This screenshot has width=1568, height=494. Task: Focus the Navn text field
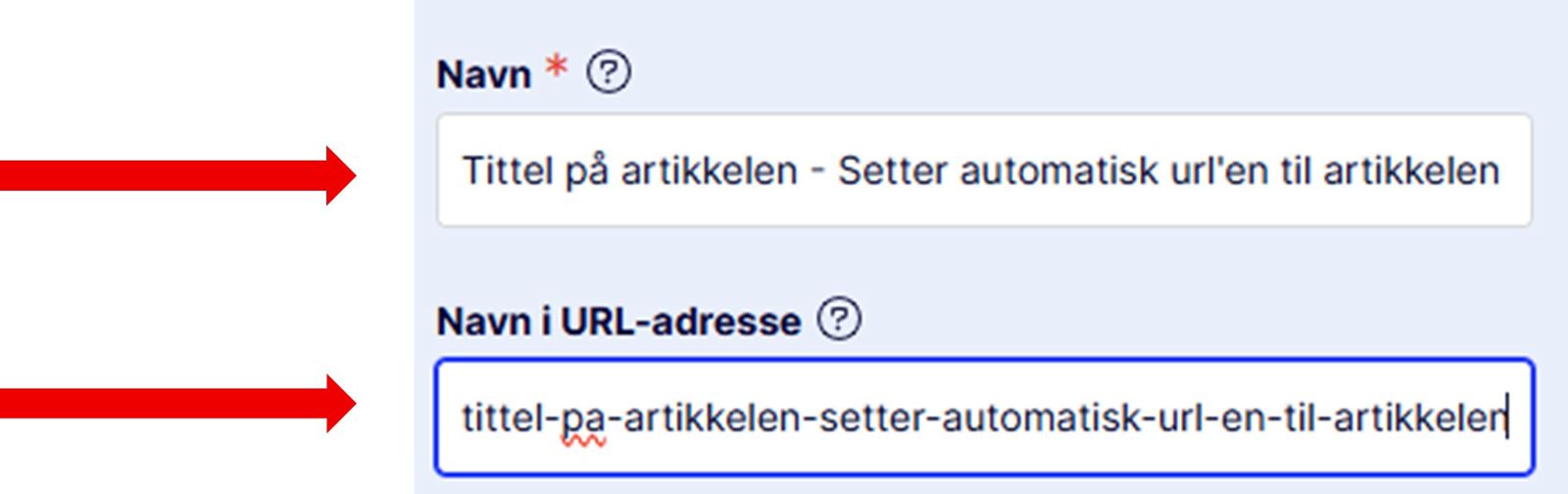pos(983,171)
